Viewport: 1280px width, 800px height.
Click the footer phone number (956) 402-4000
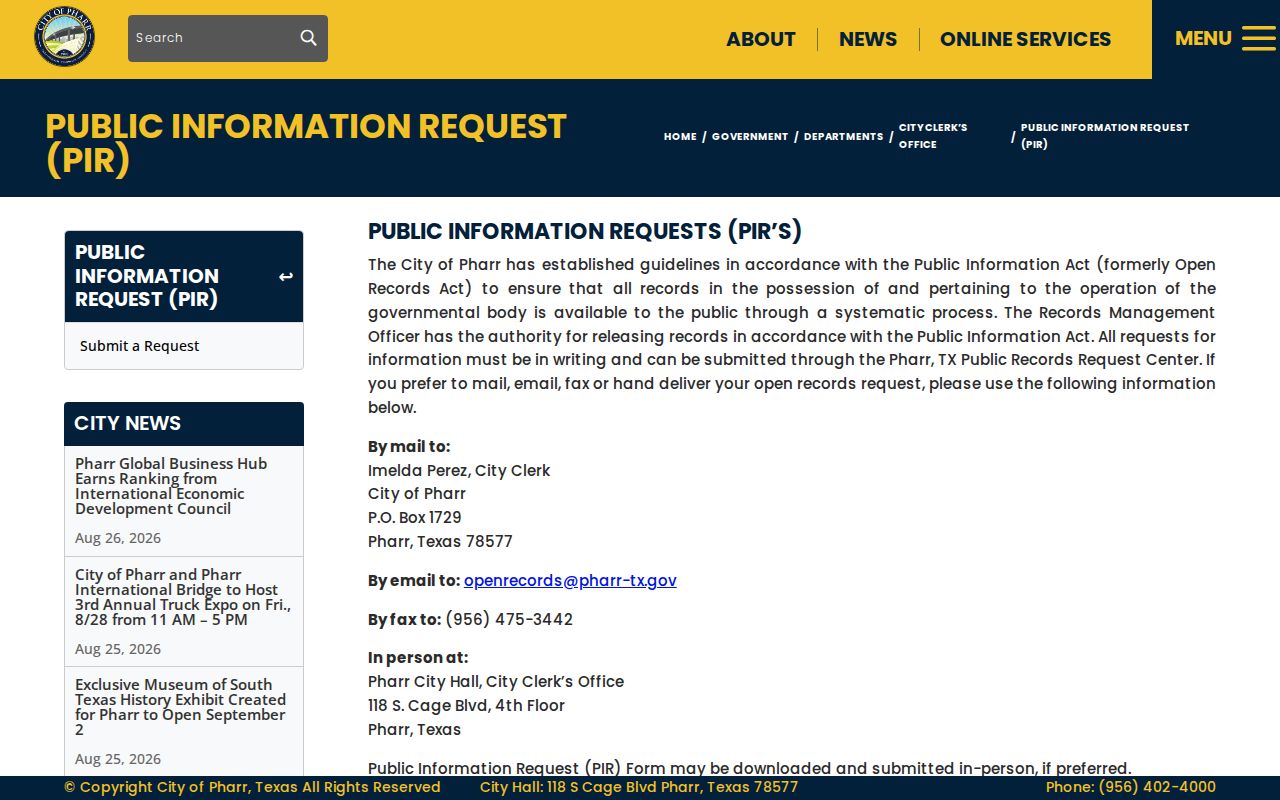(x=1131, y=787)
